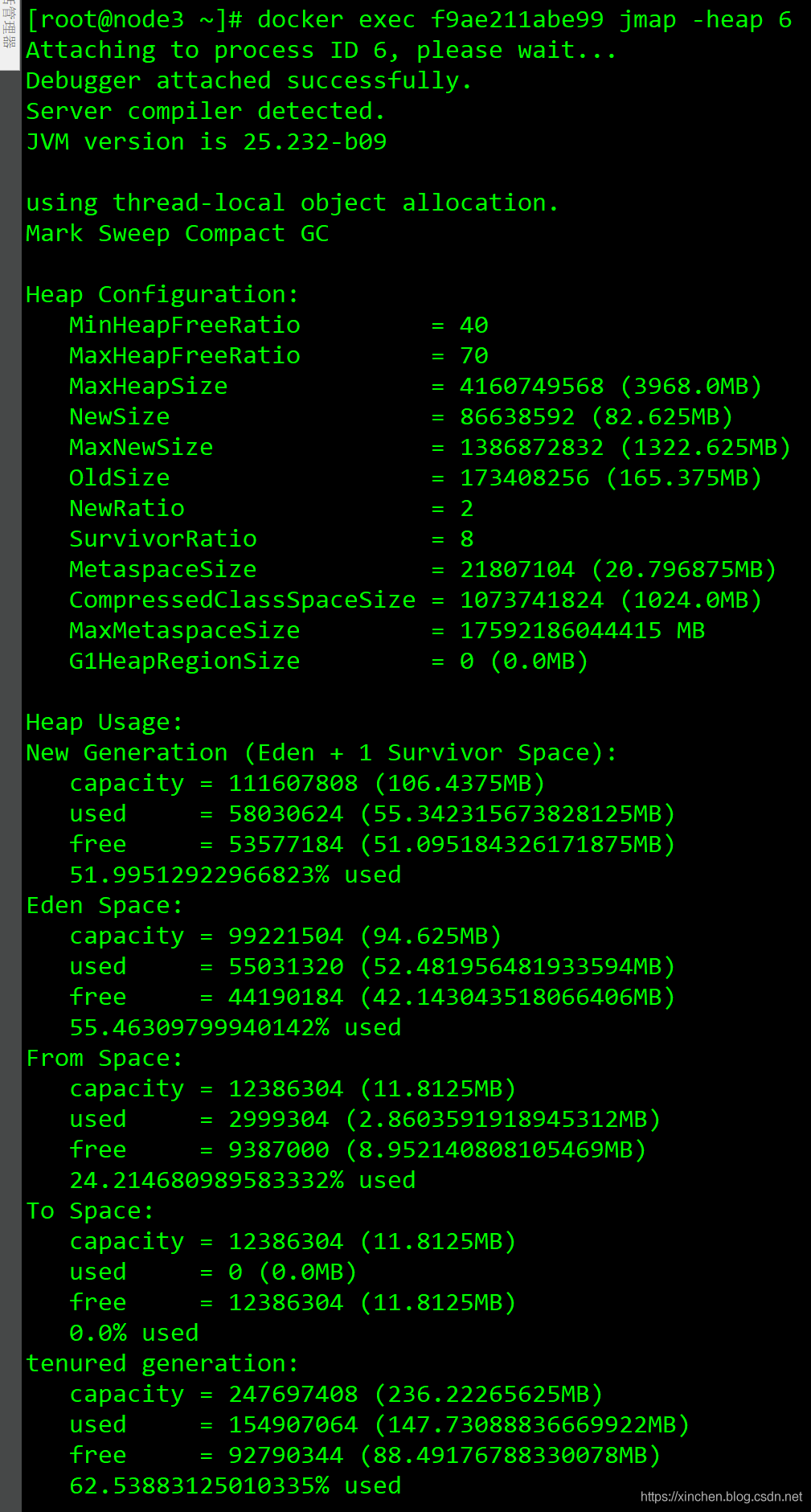Click the MetaspaceSize label
811x1512 pixels.
tap(163, 569)
